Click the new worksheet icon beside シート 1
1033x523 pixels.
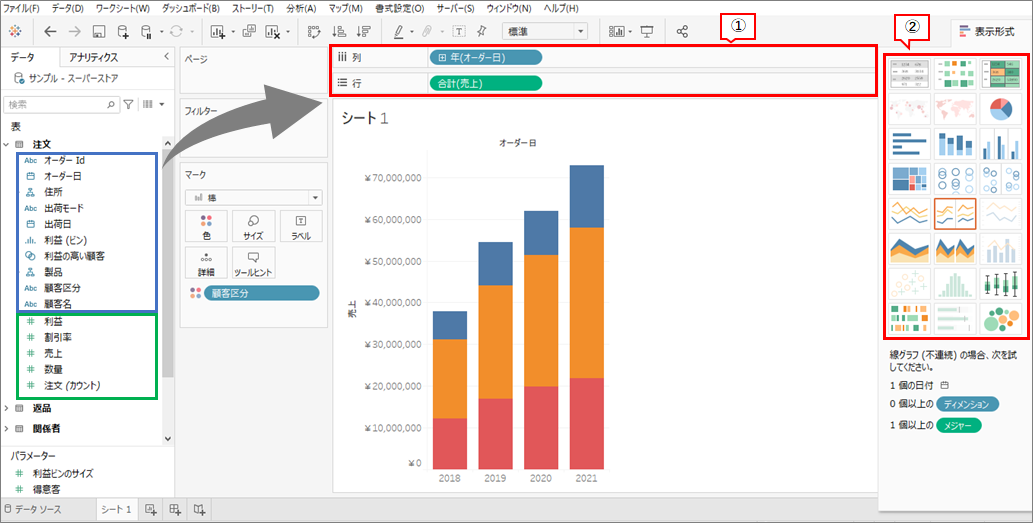[x=151, y=510]
